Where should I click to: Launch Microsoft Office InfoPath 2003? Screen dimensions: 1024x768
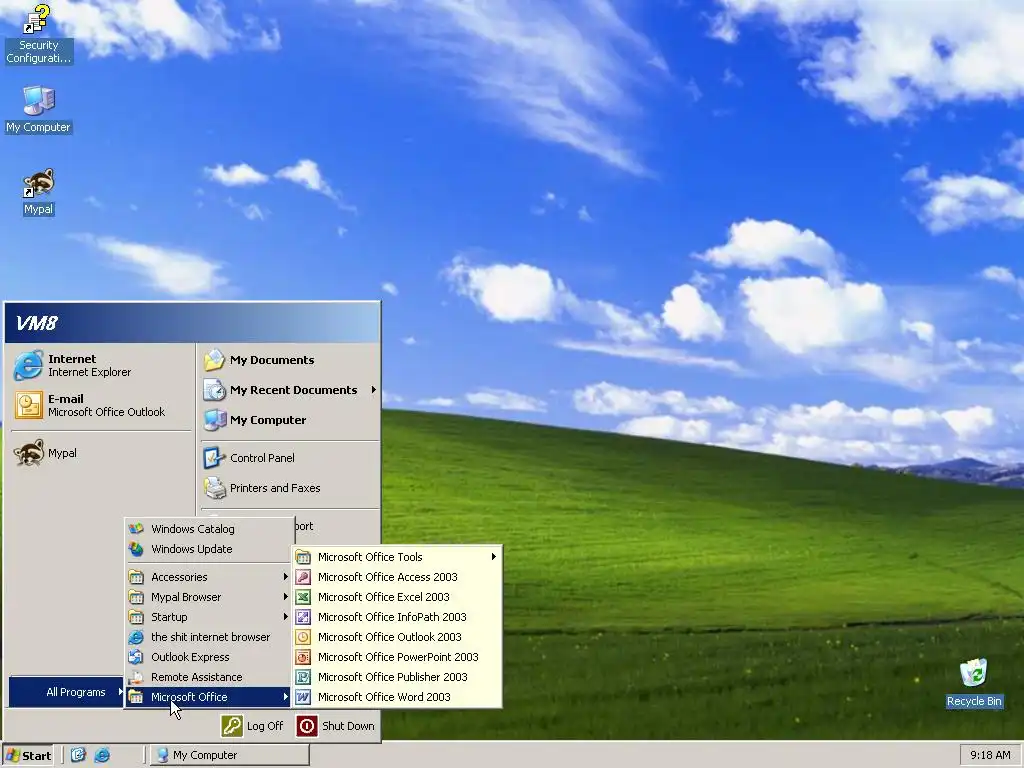(396, 617)
